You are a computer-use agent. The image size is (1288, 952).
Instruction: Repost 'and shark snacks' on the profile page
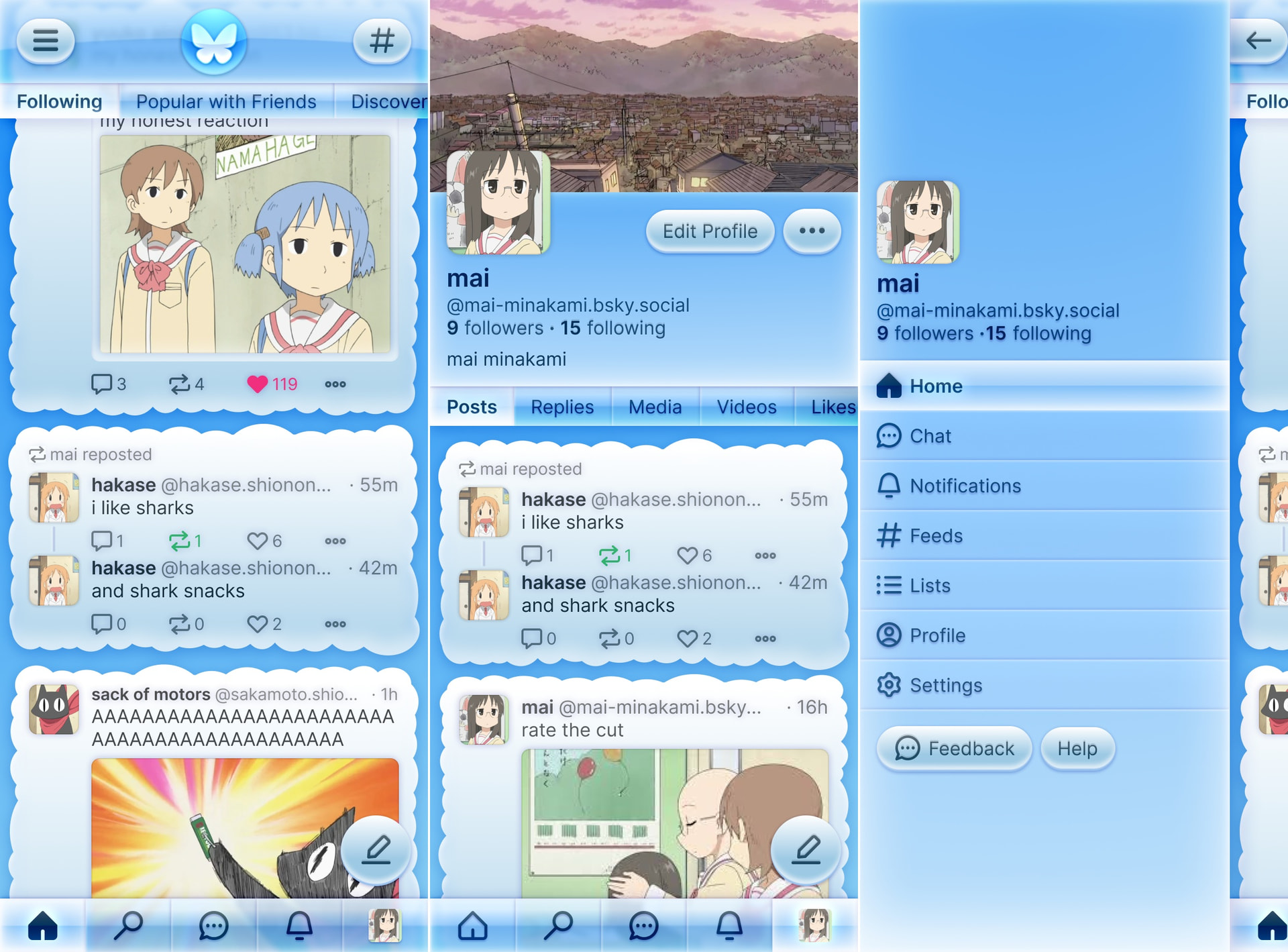coord(616,639)
